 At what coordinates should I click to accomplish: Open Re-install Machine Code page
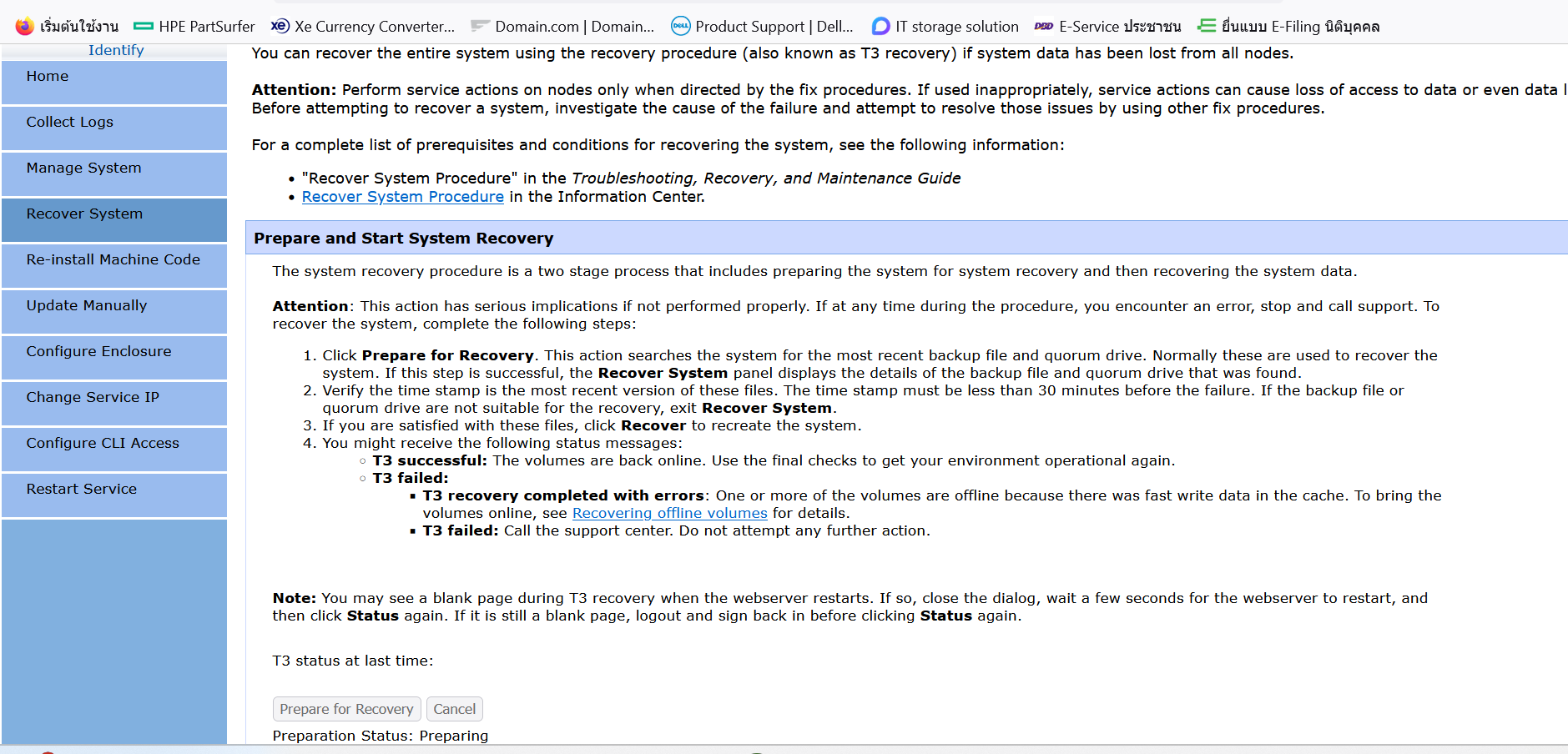114,265
